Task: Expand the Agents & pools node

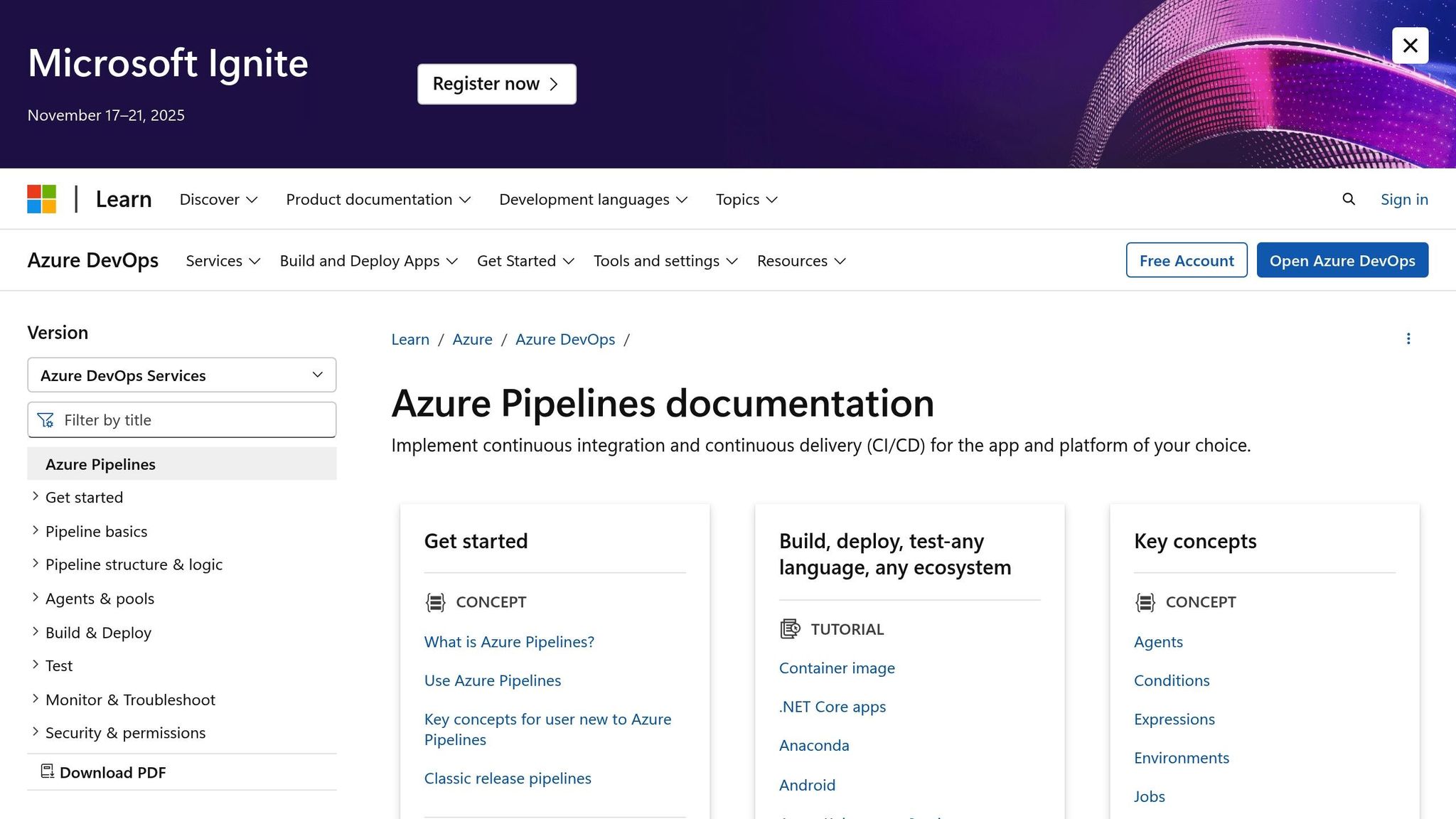Action: (35, 598)
